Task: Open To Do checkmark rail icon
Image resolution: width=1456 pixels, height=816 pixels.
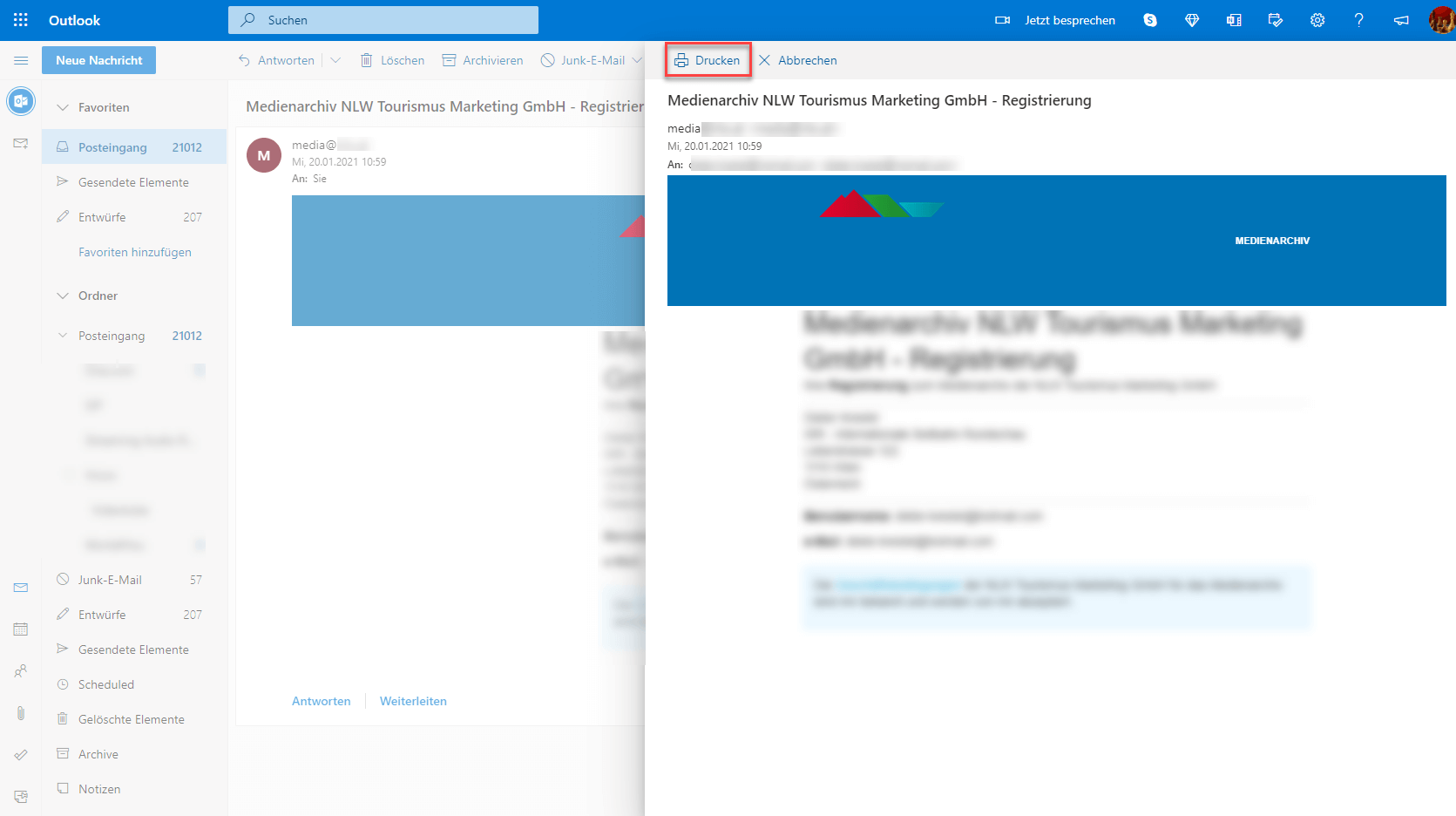Action: tap(21, 755)
